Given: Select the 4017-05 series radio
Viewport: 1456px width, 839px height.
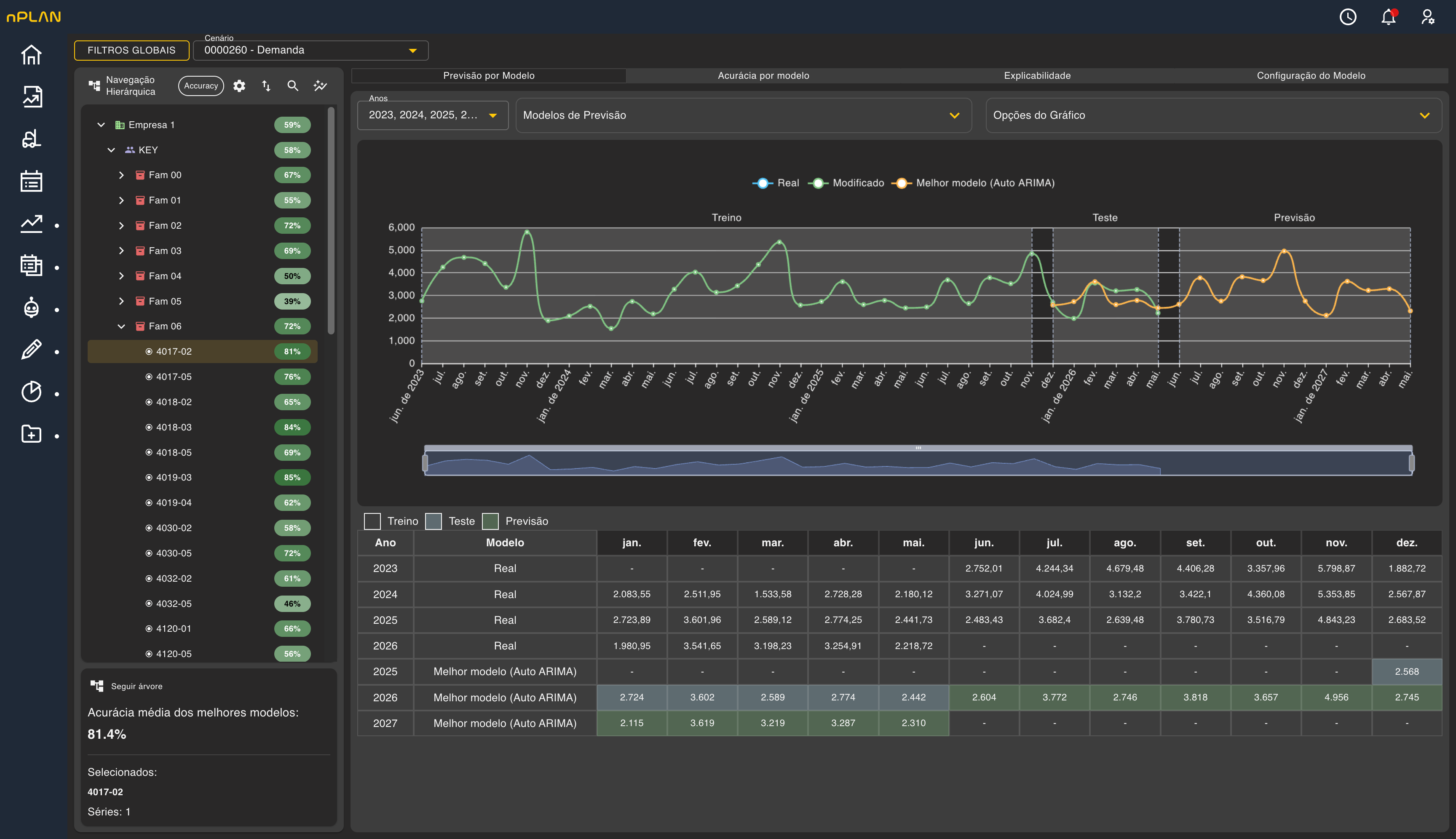Looking at the screenshot, I should 149,377.
